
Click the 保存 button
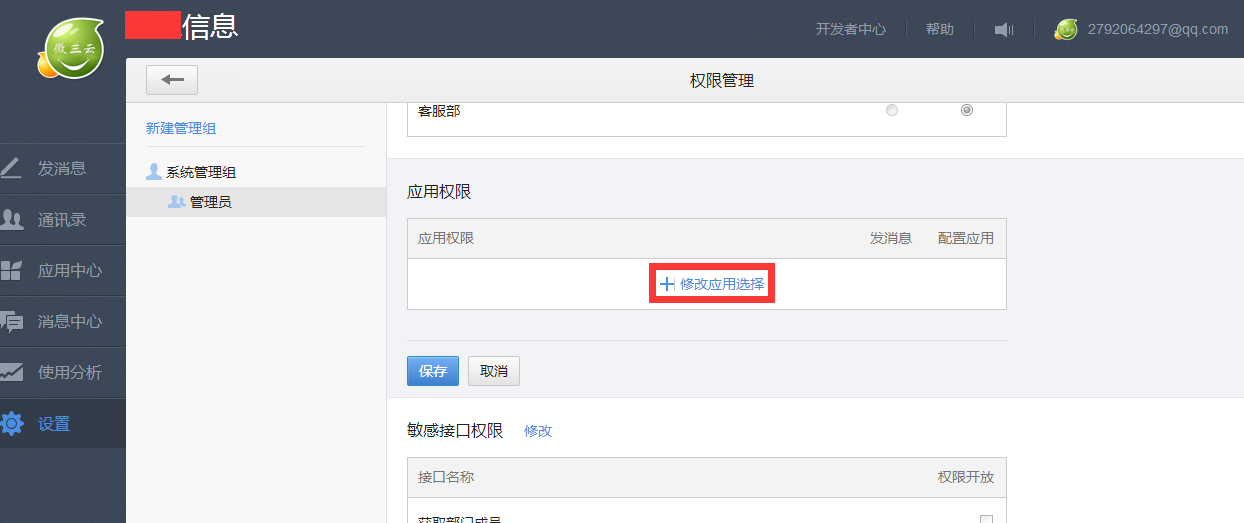click(x=433, y=371)
